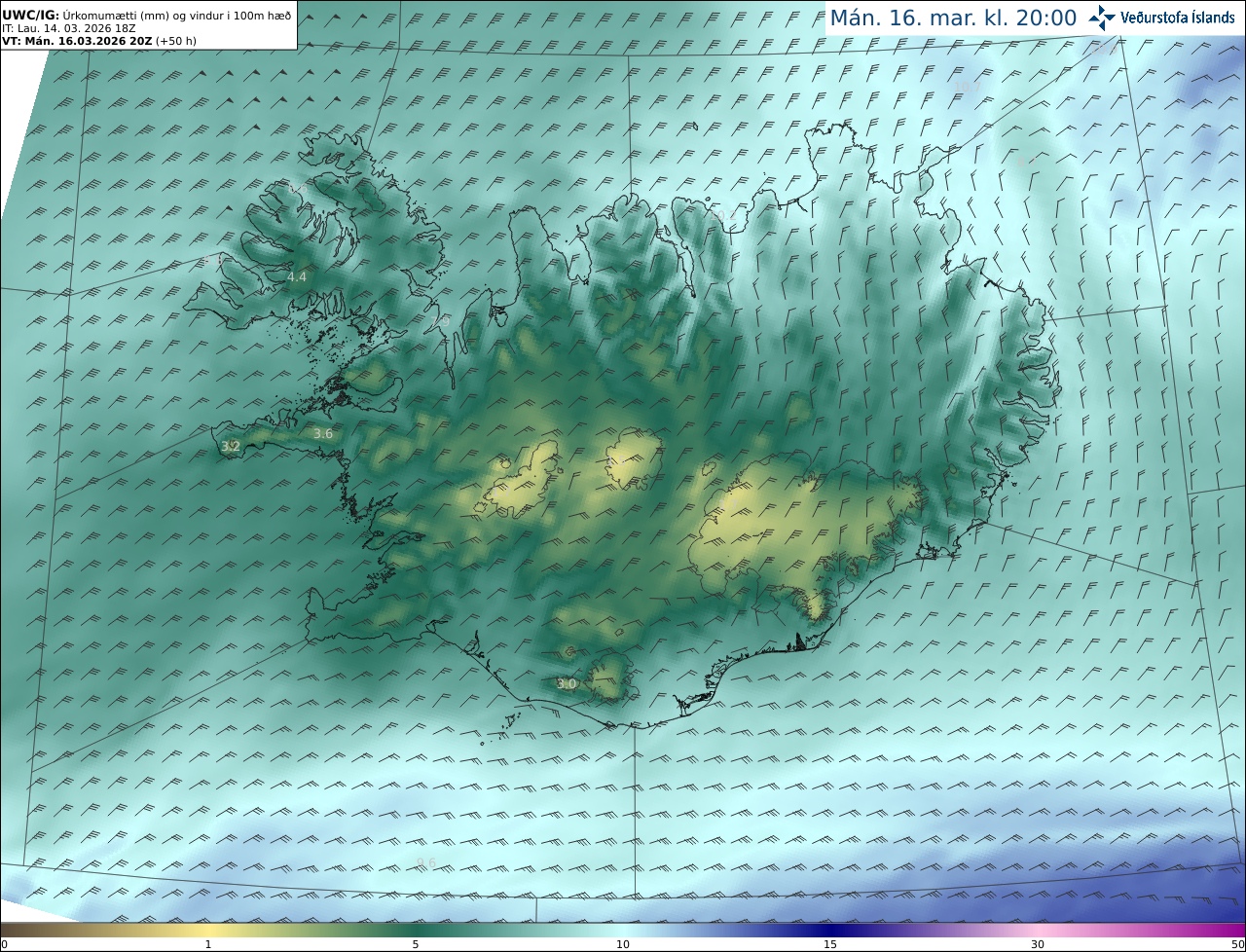Screen dimensions: 1246x952
Task: Click the 'Mán. 16. mar. kl. 20:00' header
Action: coord(953,18)
